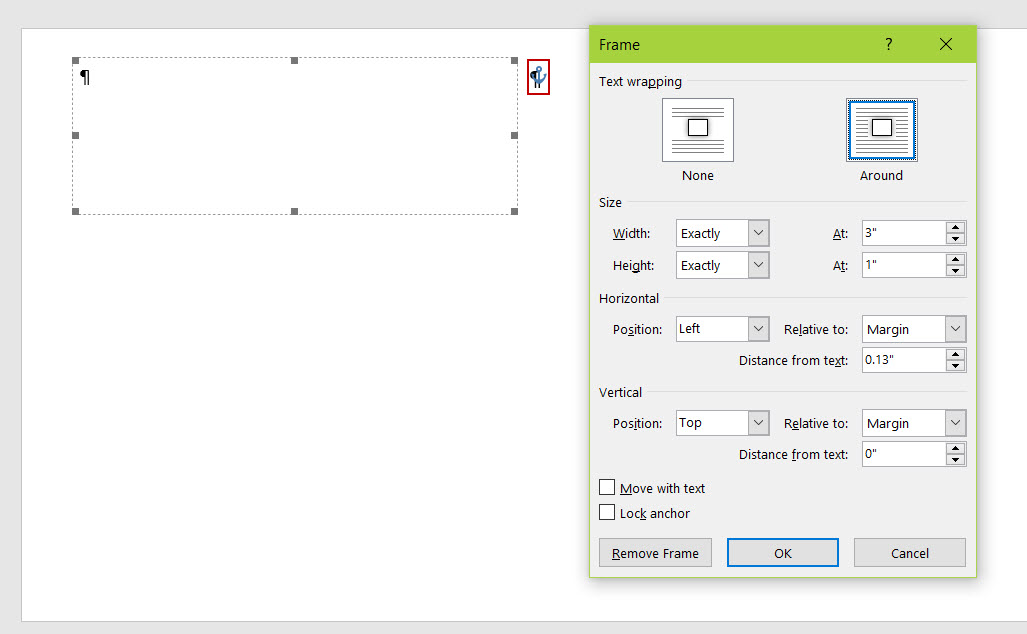The height and width of the screenshot is (634, 1027).
Task: Select the Around text wrapping option
Action: (x=882, y=130)
